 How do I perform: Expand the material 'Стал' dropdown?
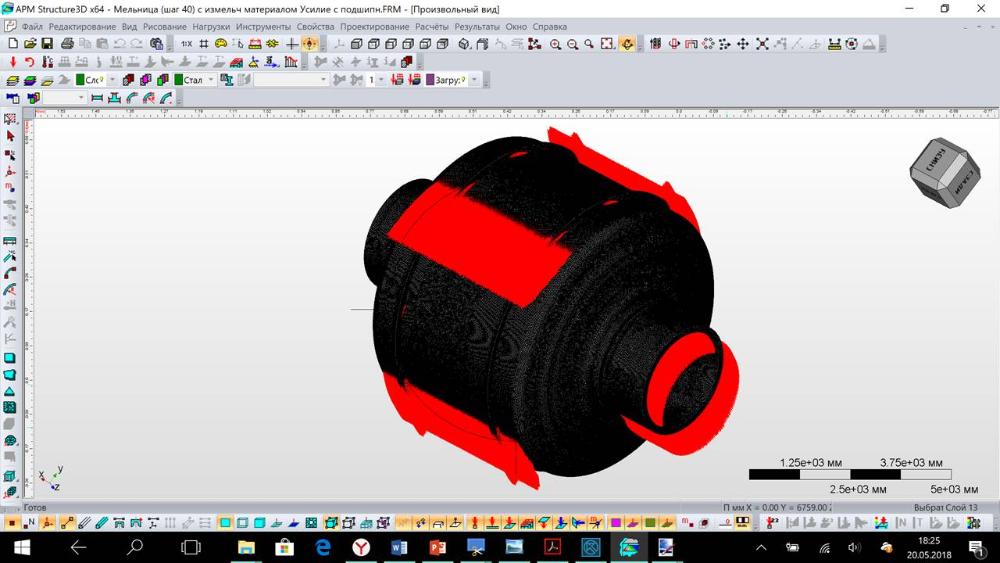click(x=211, y=80)
